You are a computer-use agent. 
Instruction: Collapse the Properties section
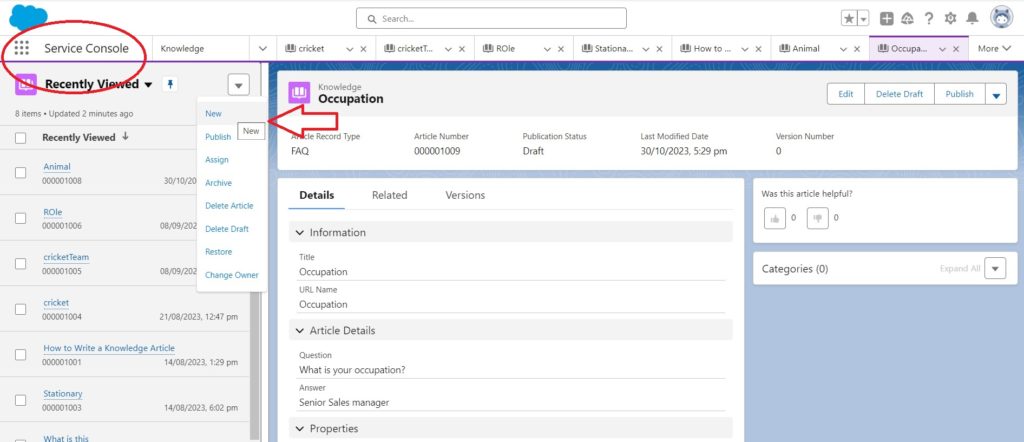299,429
